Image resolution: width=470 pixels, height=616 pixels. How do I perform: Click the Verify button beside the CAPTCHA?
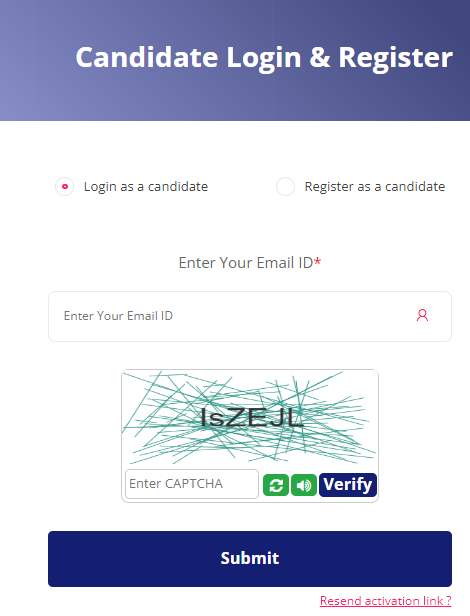tap(348, 485)
